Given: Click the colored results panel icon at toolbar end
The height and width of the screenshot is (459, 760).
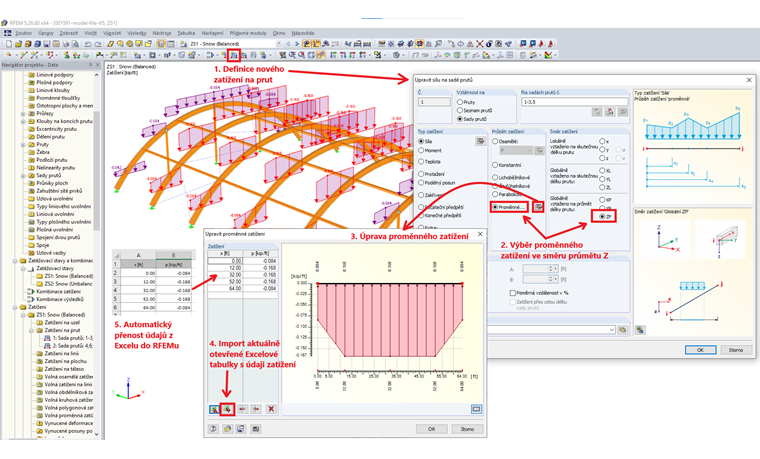Looking at the screenshot, I should pyautogui.click(x=548, y=55).
